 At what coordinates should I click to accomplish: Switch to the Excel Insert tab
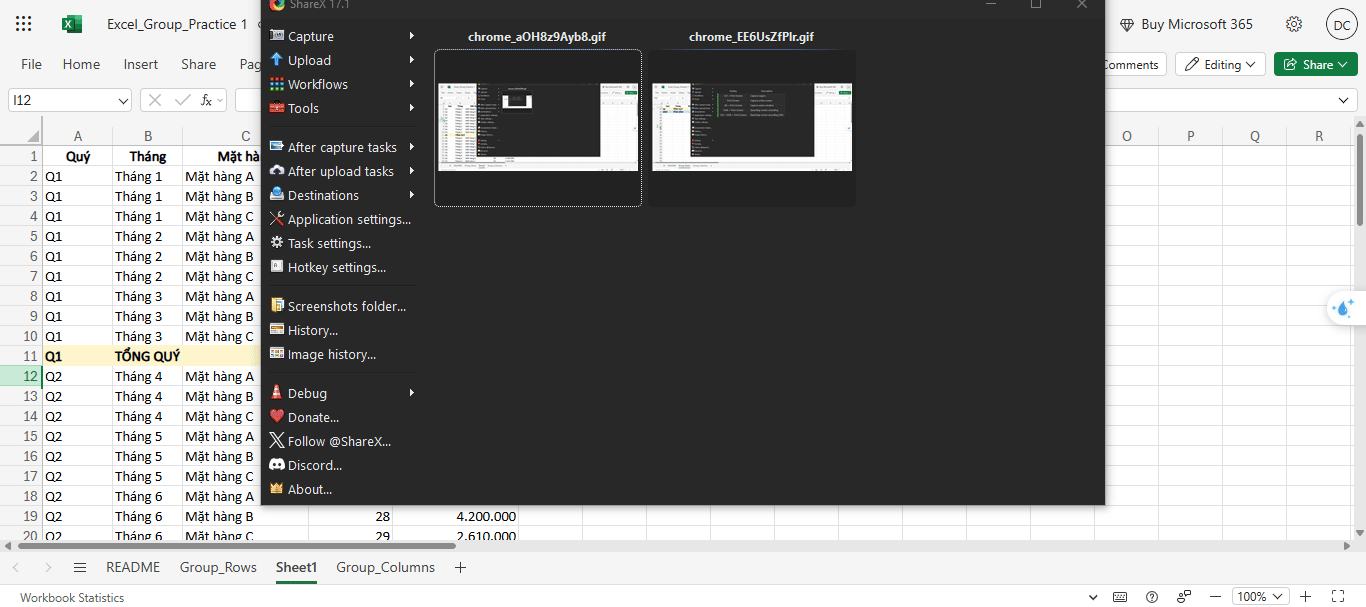pos(141,64)
